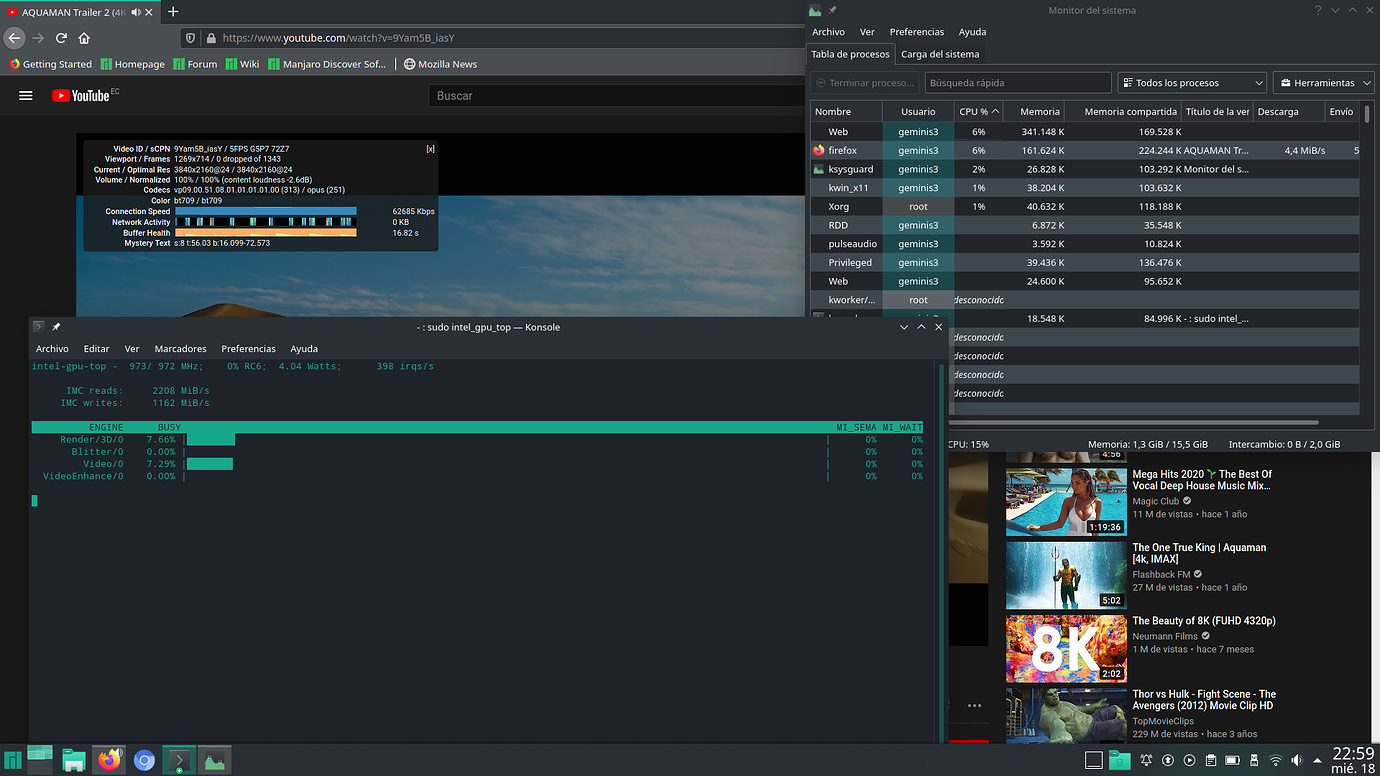Pin the Konsole window on all desktops

pyautogui.click(x=56, y=327)
